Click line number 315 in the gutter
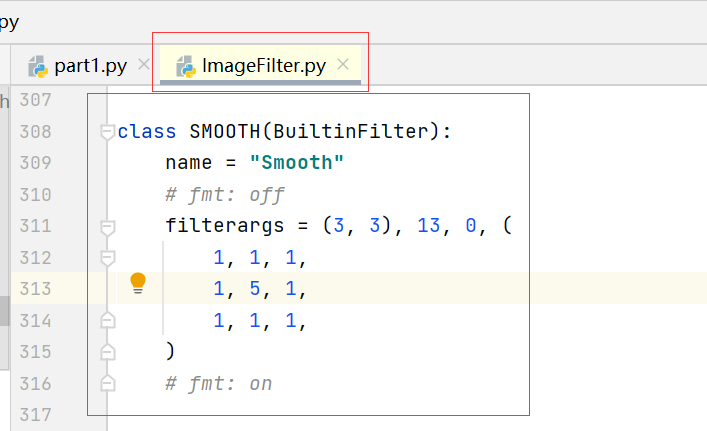The width and height of the screenshot is (707, 431). (36, 352)
